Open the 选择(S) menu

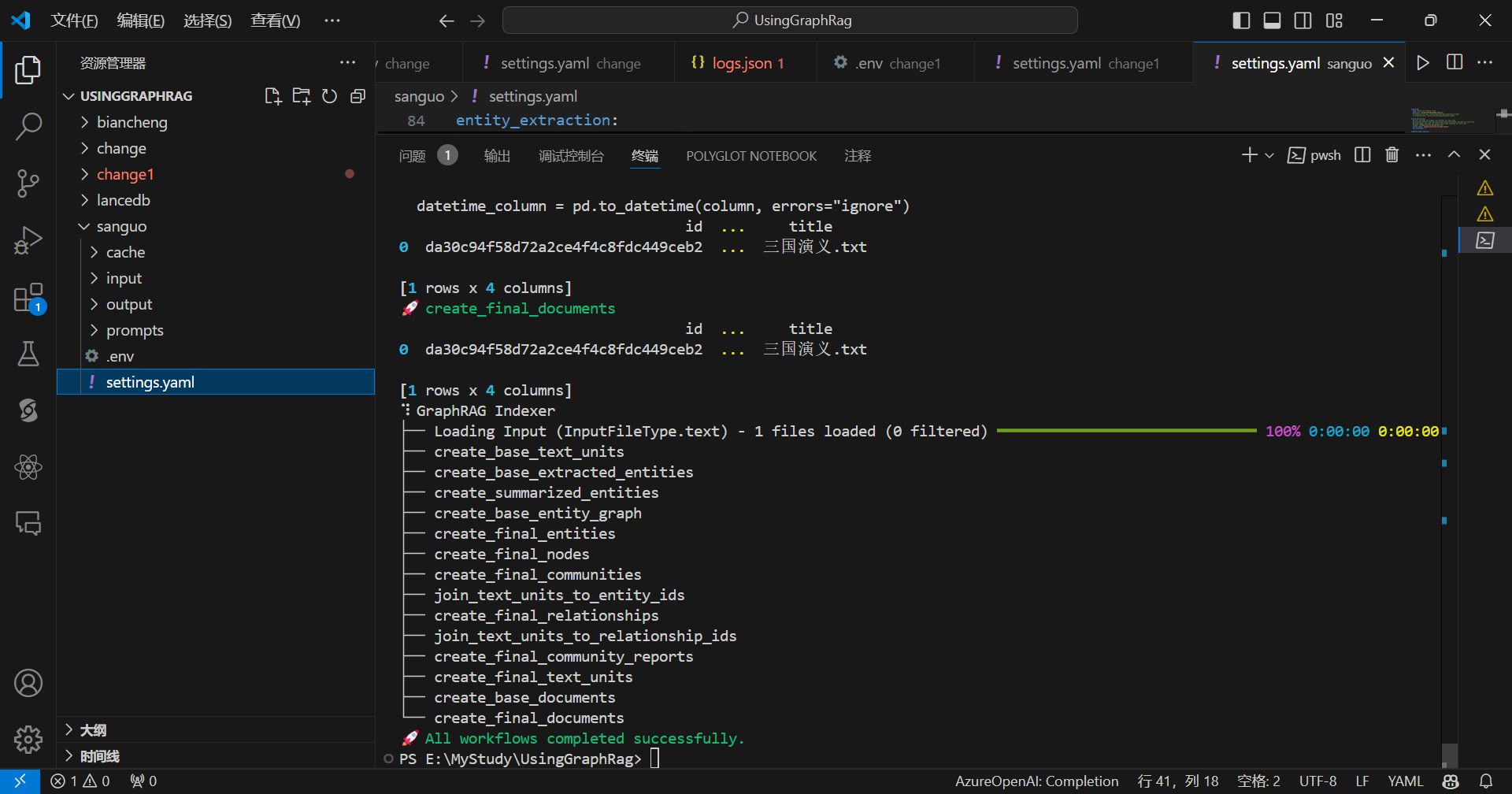coord(207,20)
